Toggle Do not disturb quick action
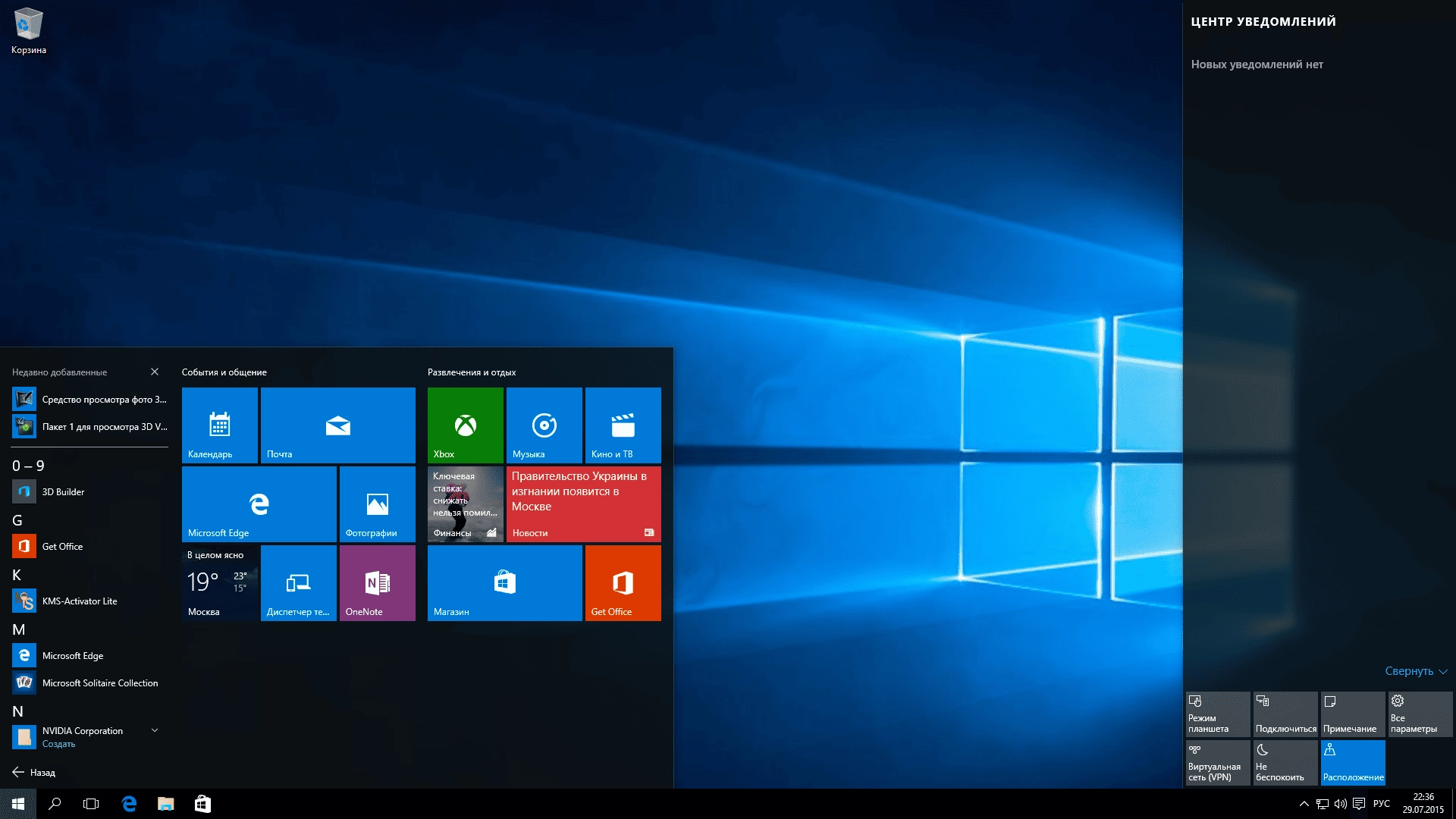The width and height of the screenshot is (1456, 819). [1285, 763]
